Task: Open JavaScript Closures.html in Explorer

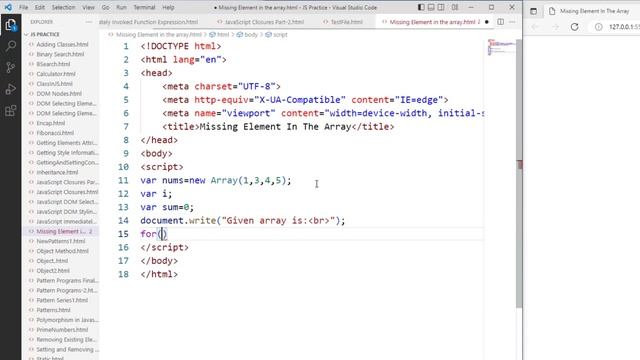Action: [x=67, y=192]
